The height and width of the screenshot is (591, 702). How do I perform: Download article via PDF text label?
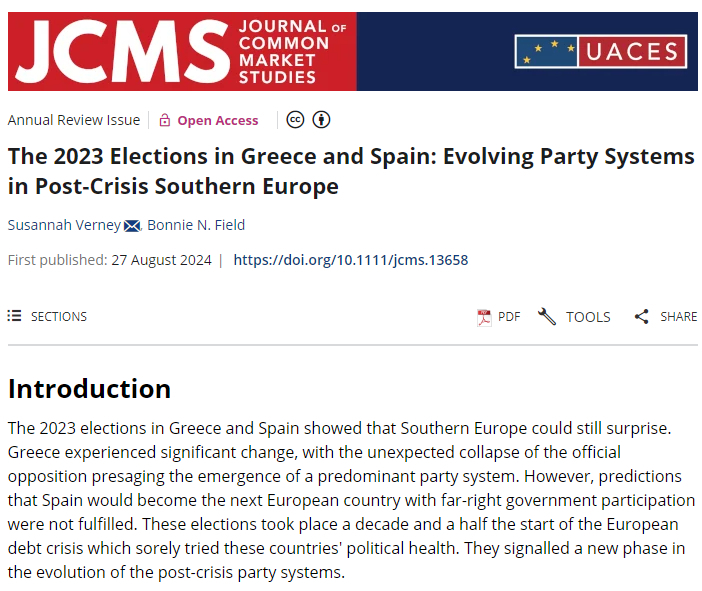(509, 317)
